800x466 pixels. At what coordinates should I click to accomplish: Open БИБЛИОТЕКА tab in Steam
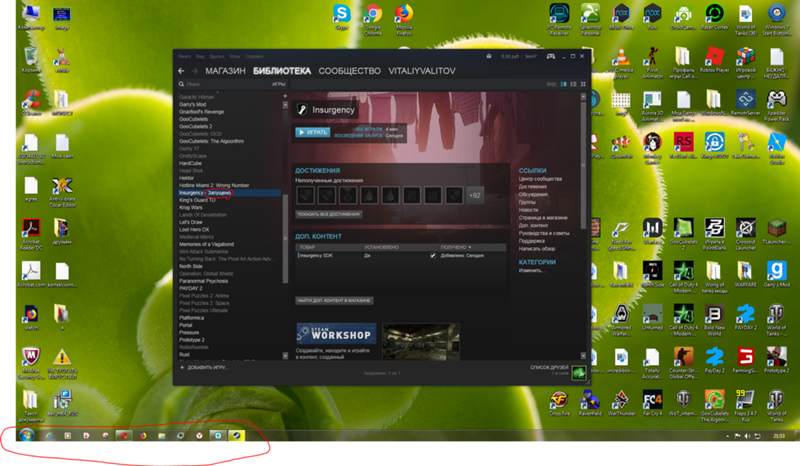282,71
